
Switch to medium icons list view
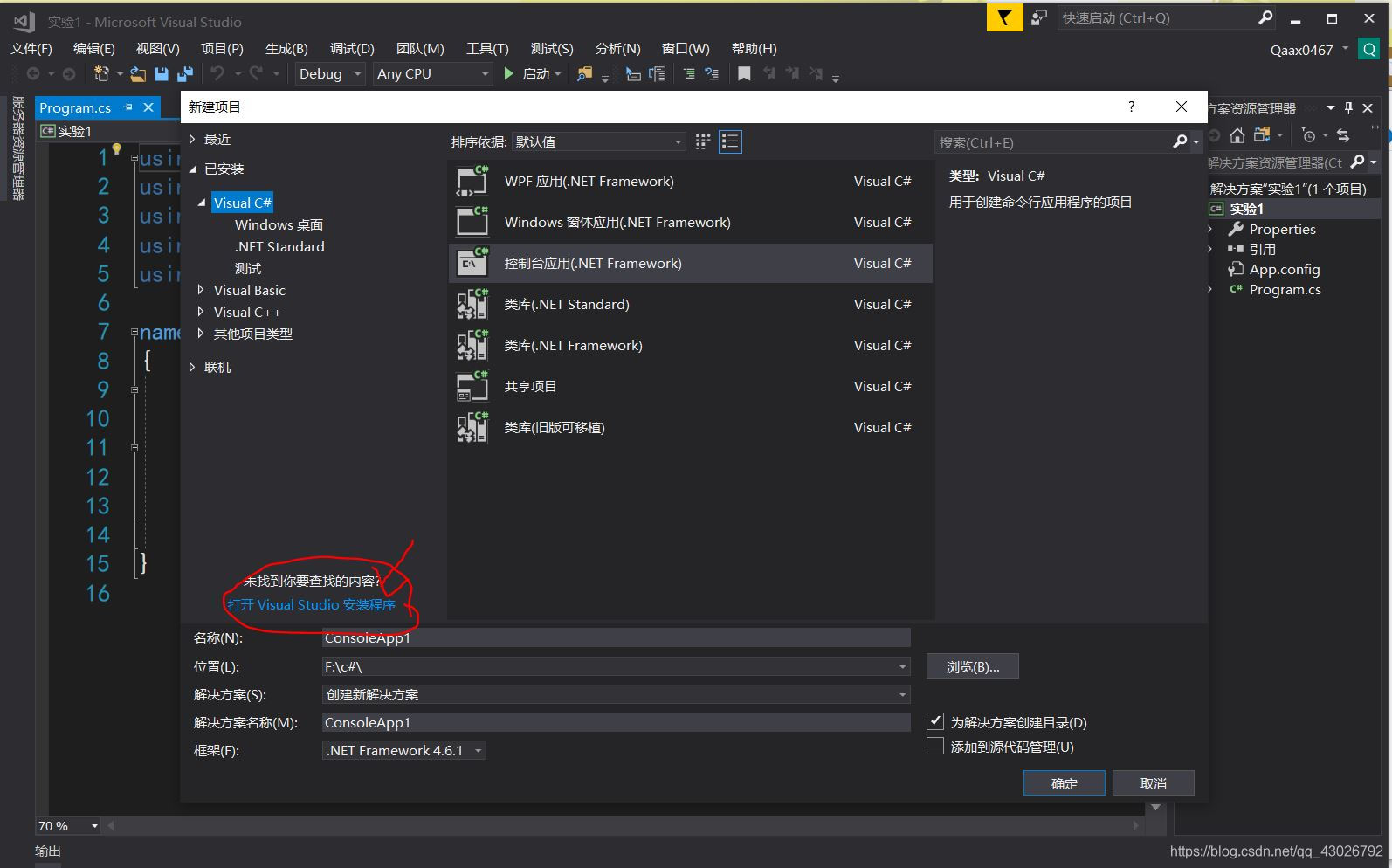730,141
